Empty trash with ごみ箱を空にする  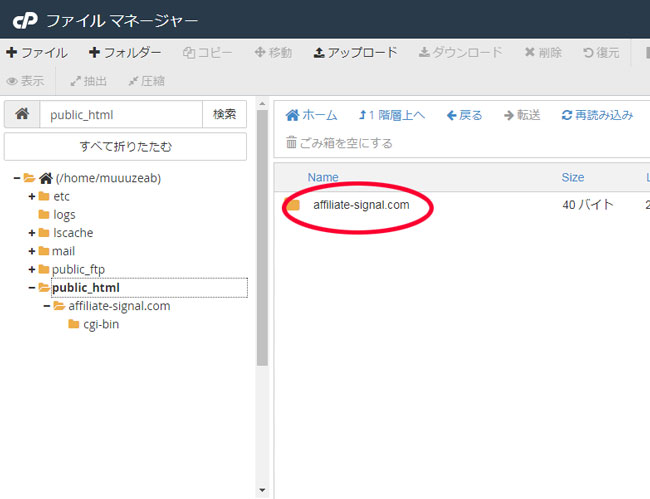339,143
